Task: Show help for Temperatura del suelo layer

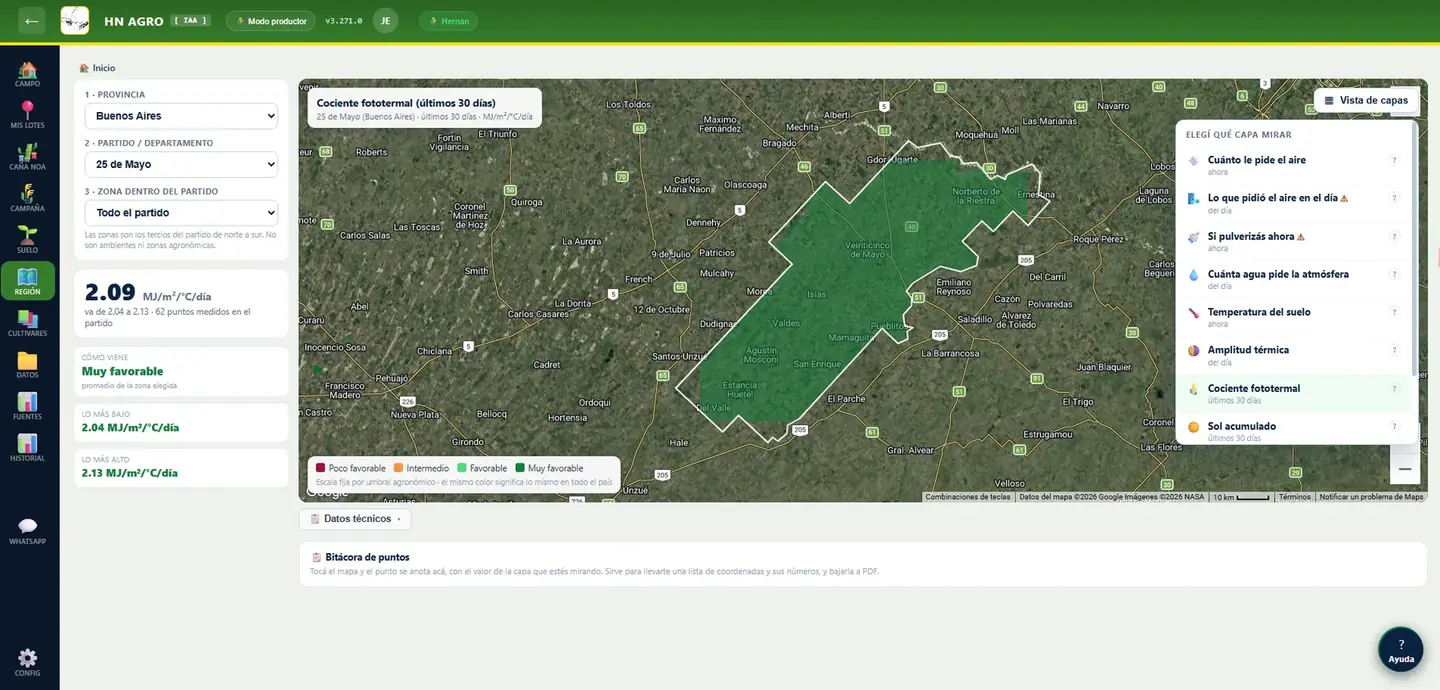Action: [1394, 312]
